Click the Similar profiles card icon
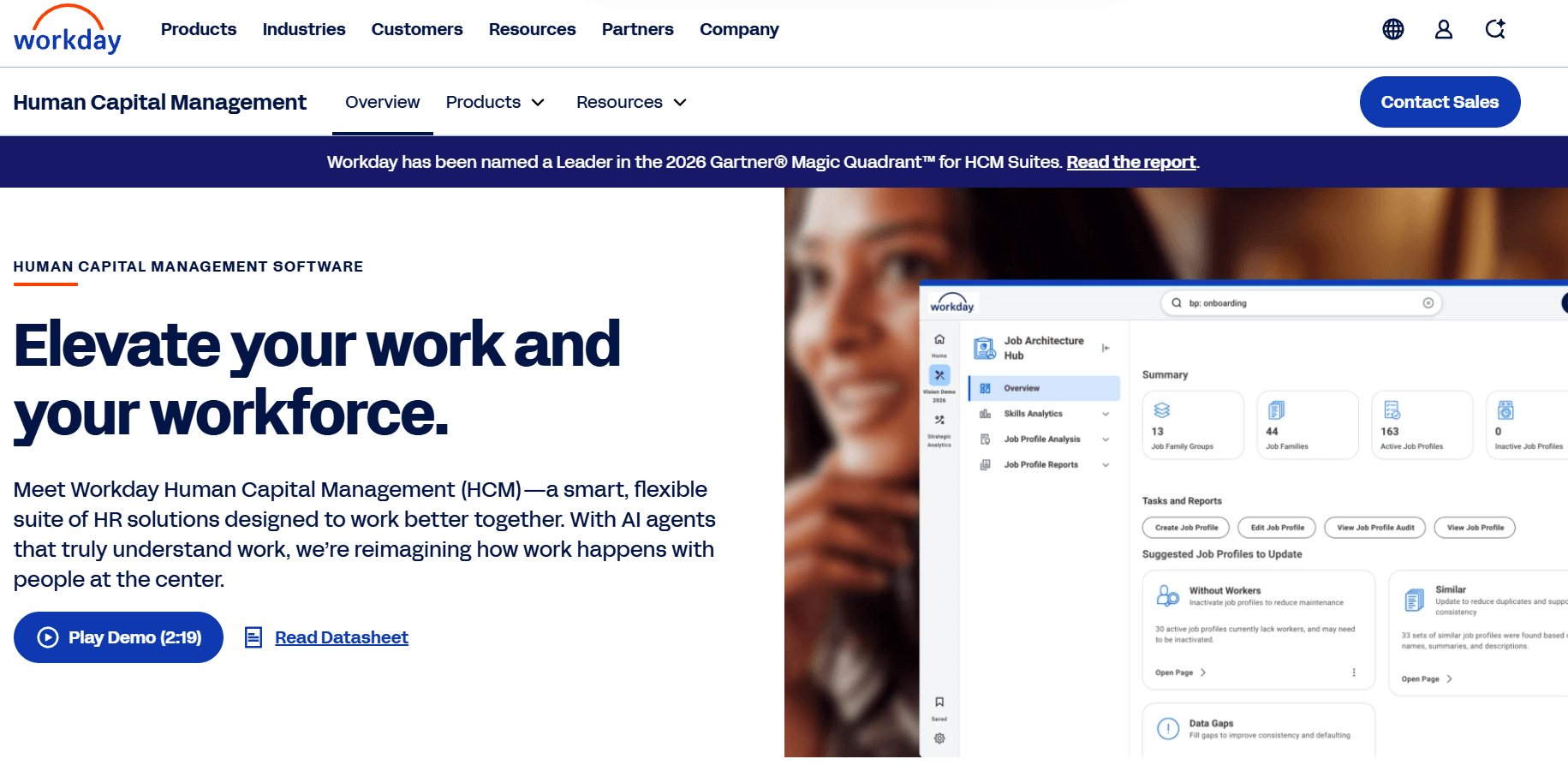 coord(1415,600)
